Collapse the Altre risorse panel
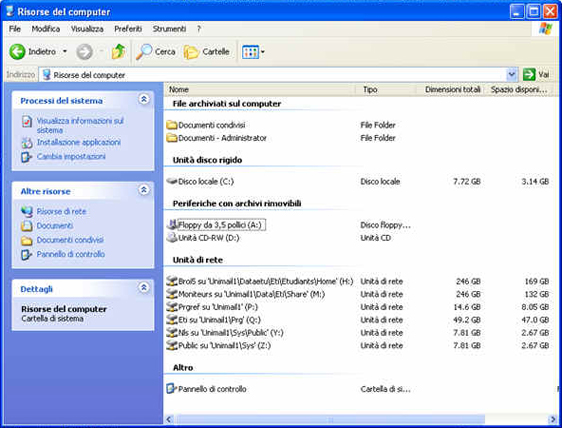 (144, 190)
